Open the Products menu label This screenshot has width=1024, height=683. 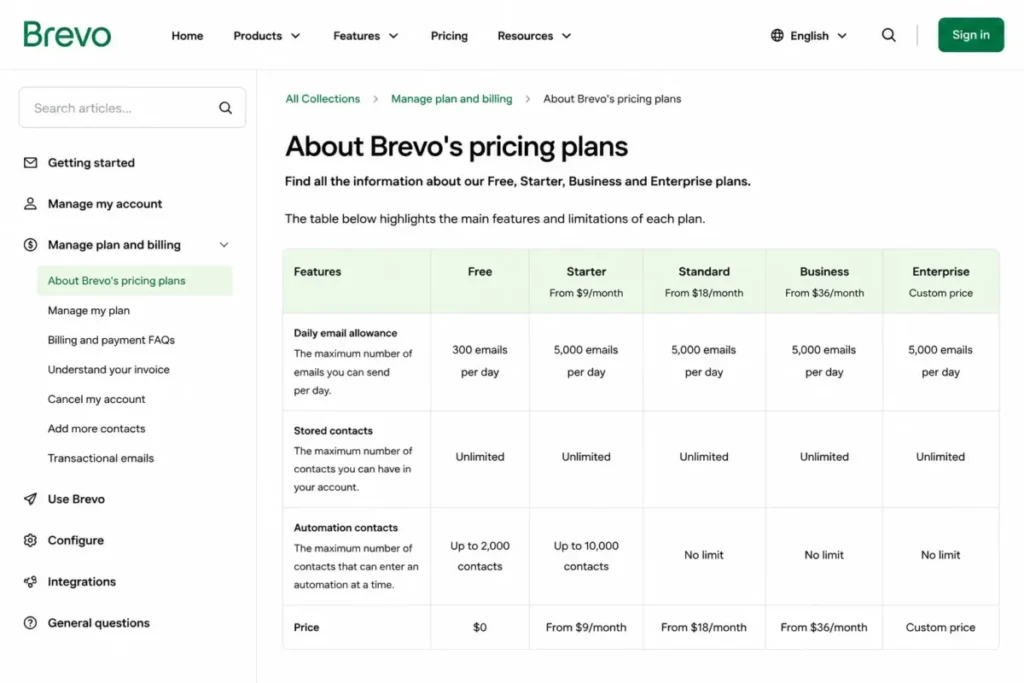(x=257, y=36)
